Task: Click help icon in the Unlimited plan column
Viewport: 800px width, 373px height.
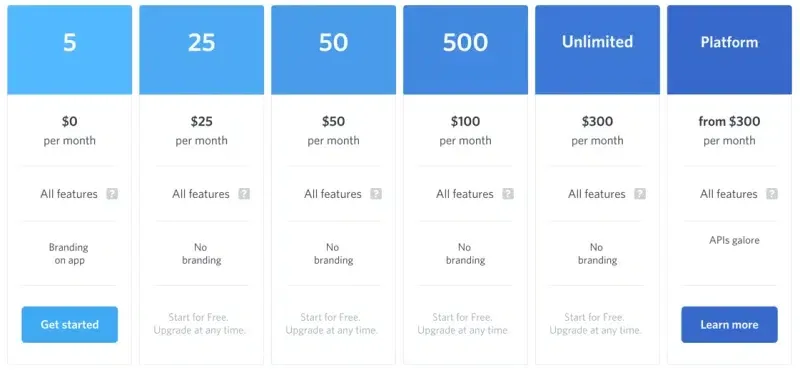Action: [640, 194]
